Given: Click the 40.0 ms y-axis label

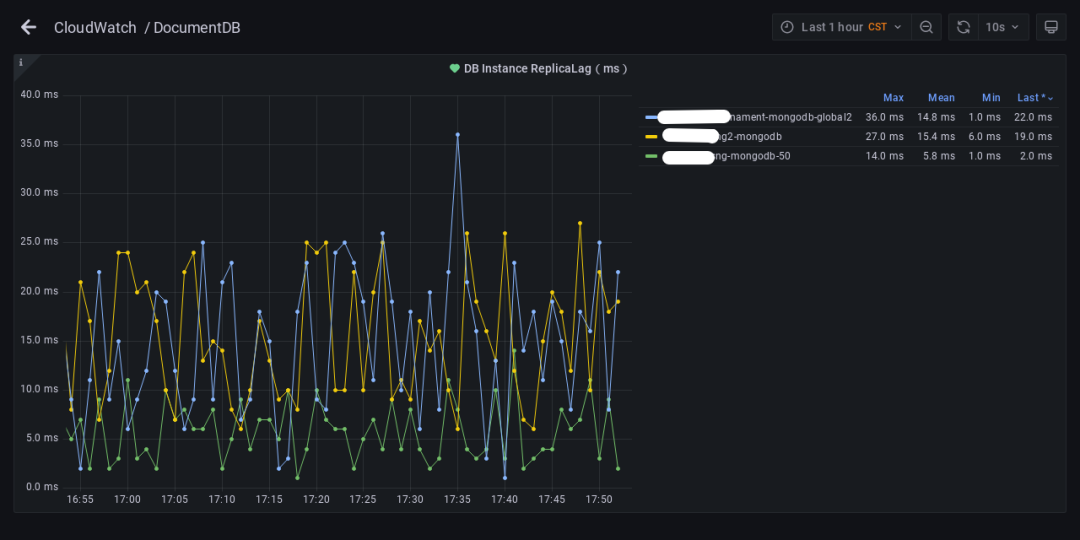Looking at the screenshot, I should [x=40, y=94].
